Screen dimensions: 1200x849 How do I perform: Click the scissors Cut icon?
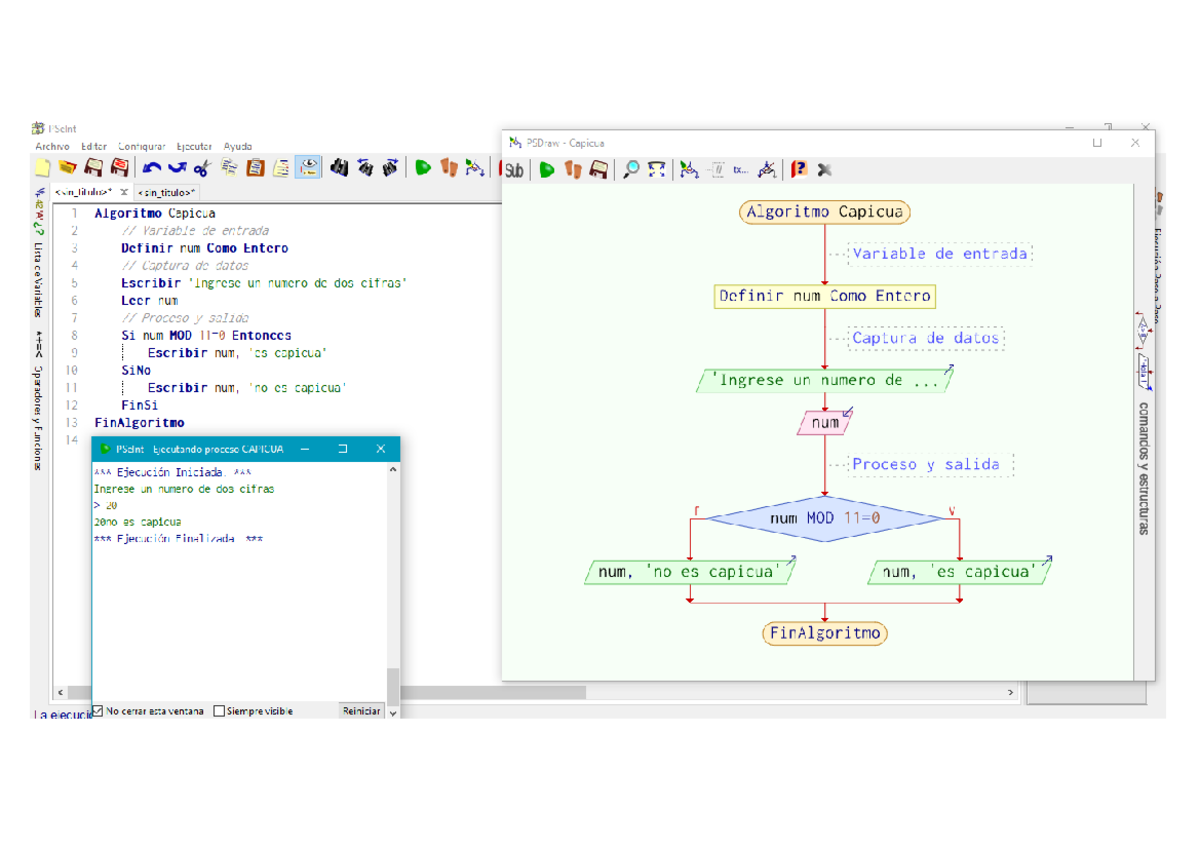(x=202, y=168)
